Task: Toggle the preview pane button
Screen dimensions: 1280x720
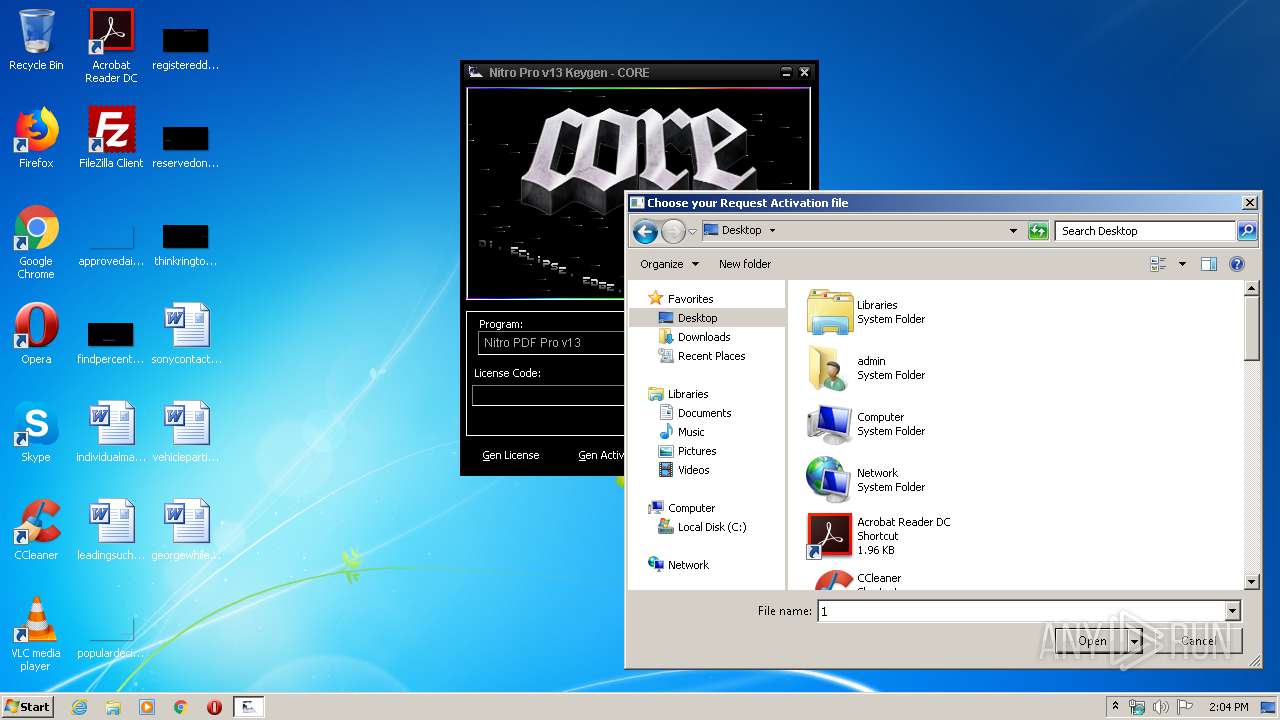Action: pos(1208,264)
